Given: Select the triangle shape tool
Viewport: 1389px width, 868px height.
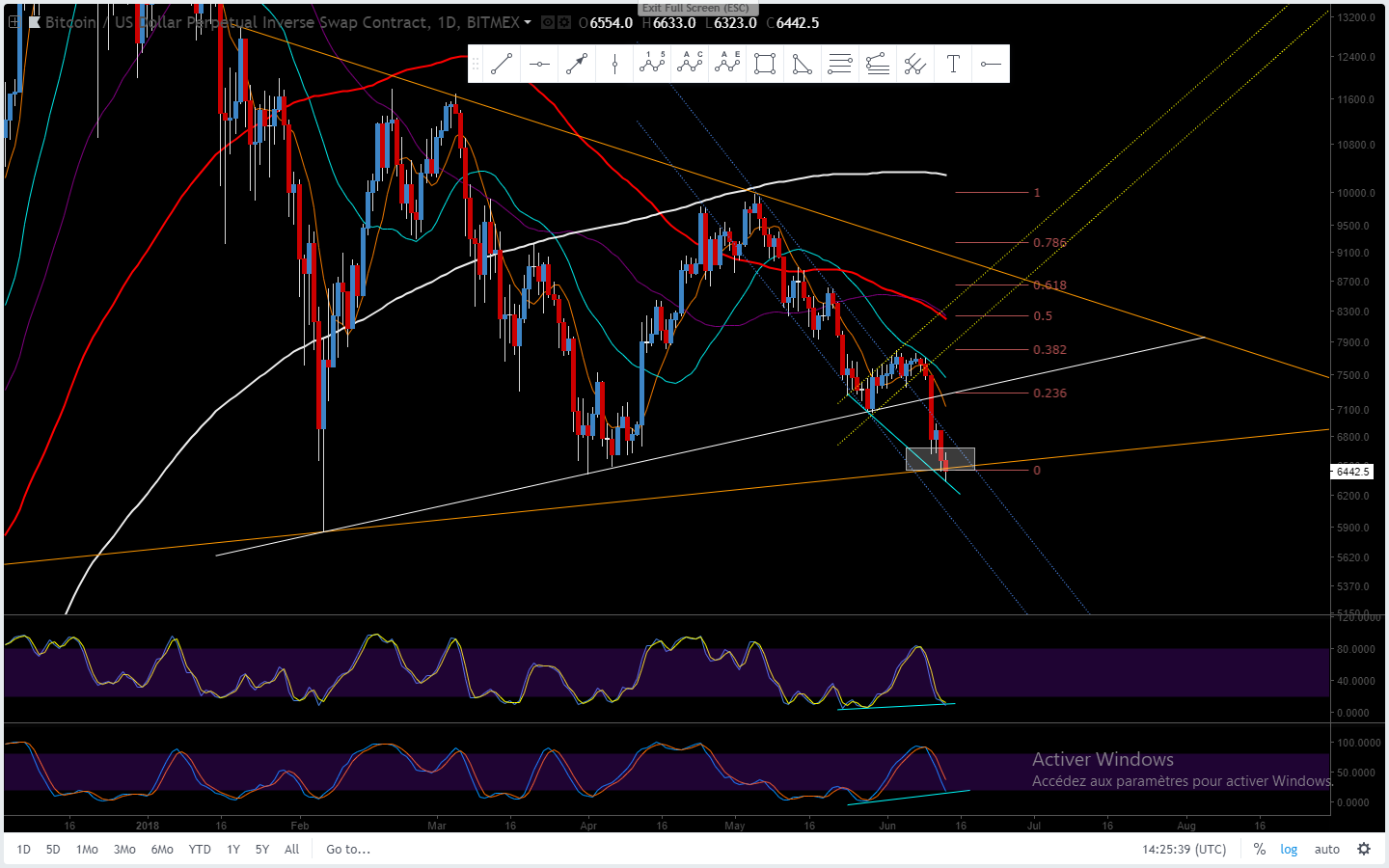Looking at the screenshot, I should pyautogui.click(x=803, y=65).
